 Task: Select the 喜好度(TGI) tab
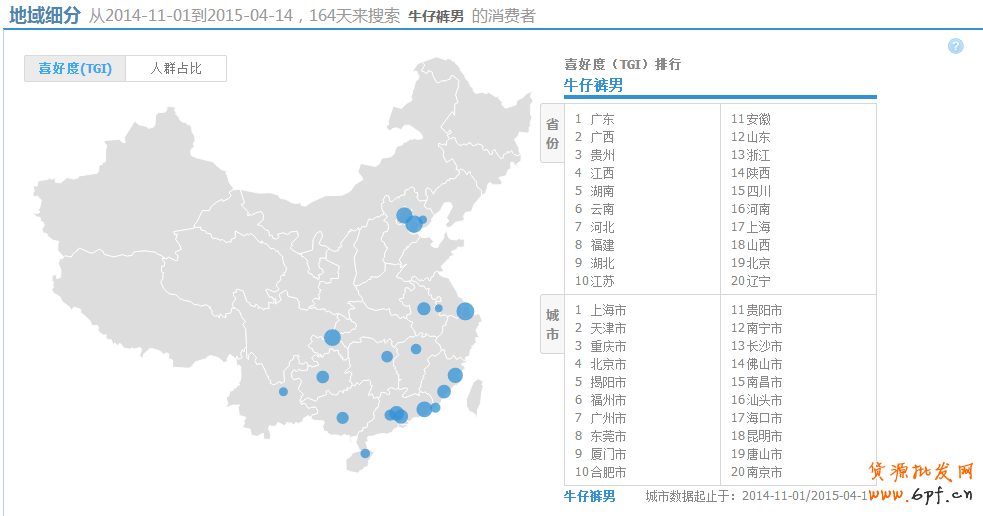75,69
